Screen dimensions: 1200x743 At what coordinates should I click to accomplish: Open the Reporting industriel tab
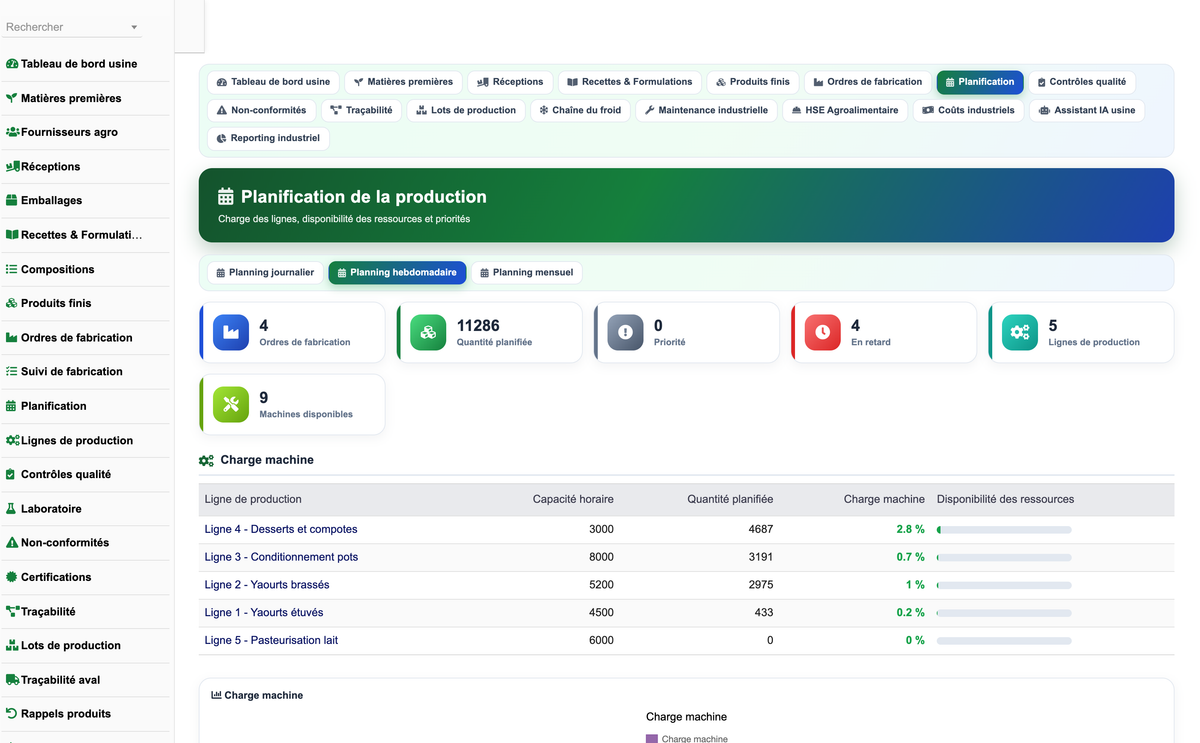pos(268,138)
